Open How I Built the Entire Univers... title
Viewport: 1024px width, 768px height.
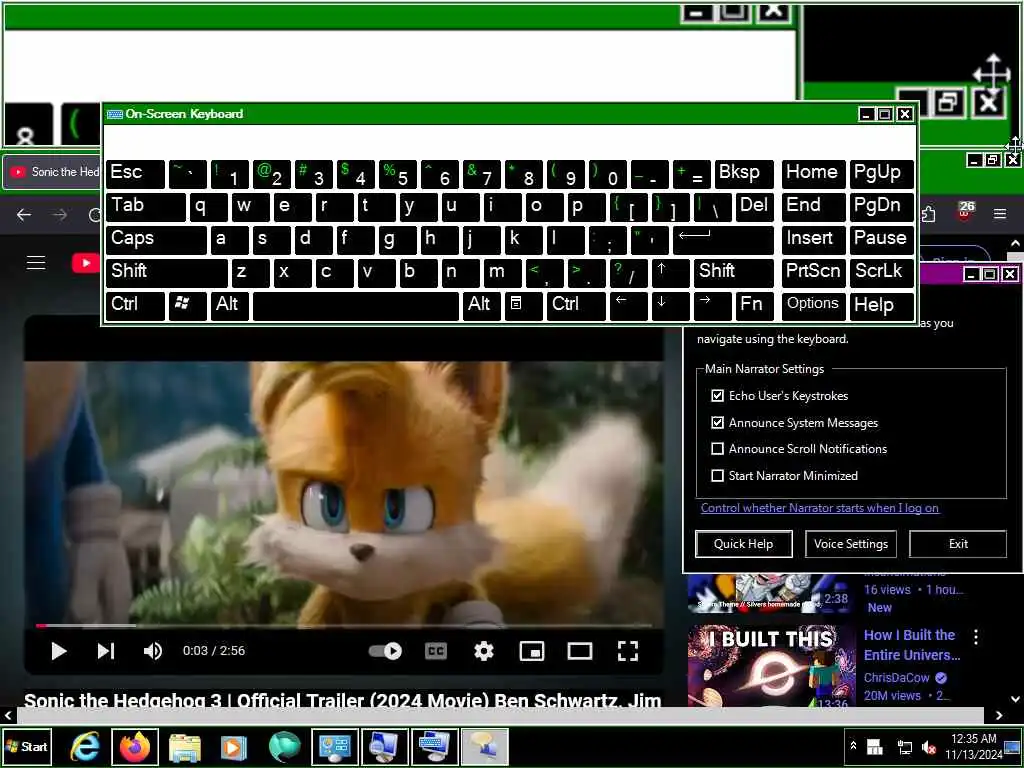tap(912, 645)
